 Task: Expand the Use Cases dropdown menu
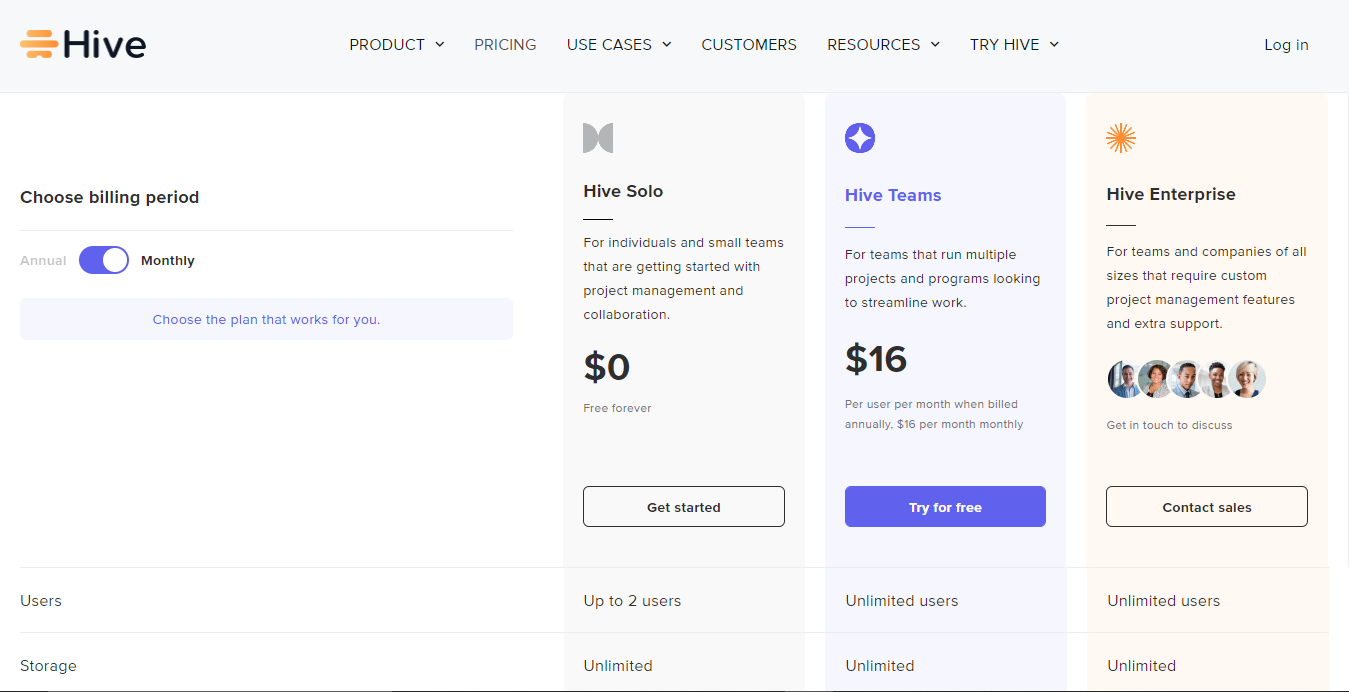(618, 44)
